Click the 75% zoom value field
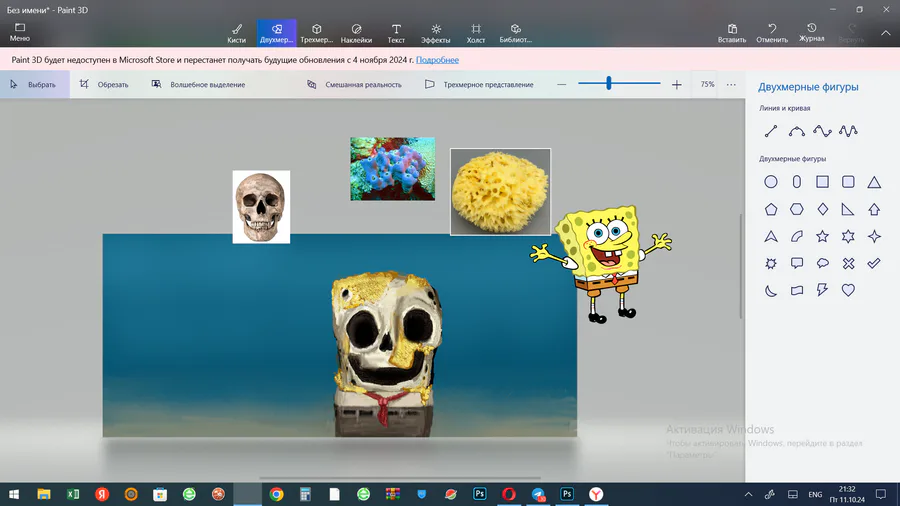900x506 pixels. click(x=707, y=84)
